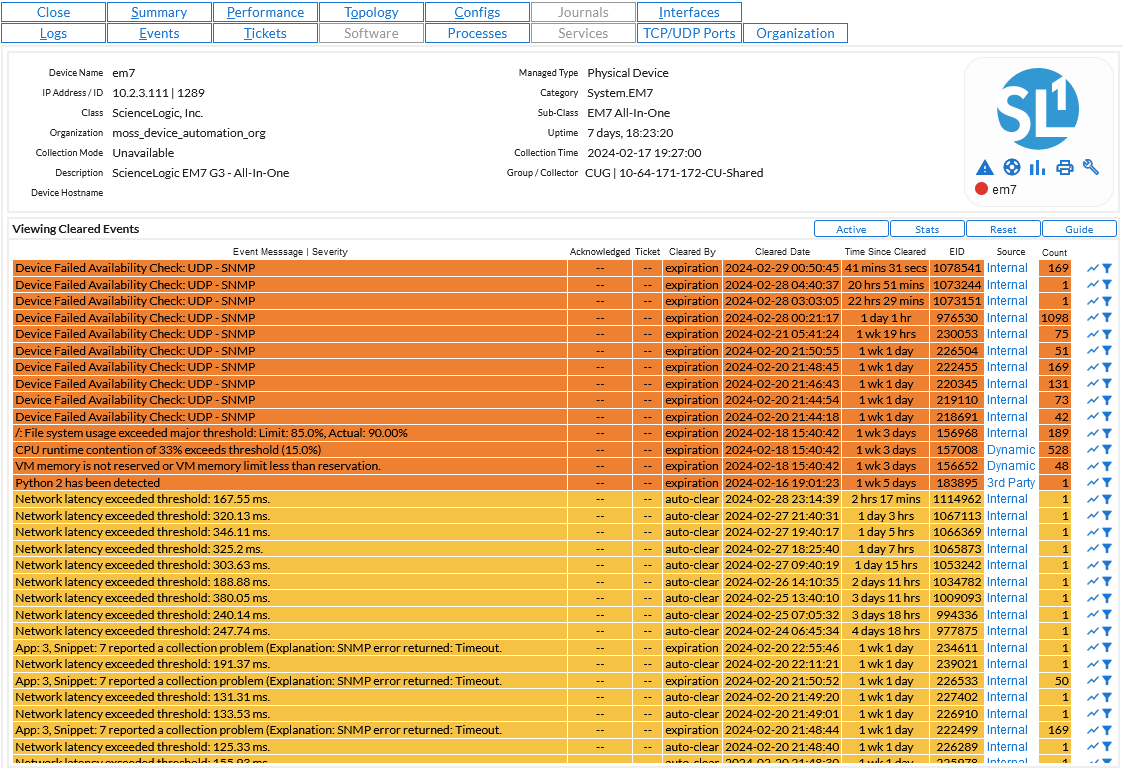This screenshot has height=768, width=1123.
Task: Follow the 3rd Party source link
Action: tap(1010, 483)
